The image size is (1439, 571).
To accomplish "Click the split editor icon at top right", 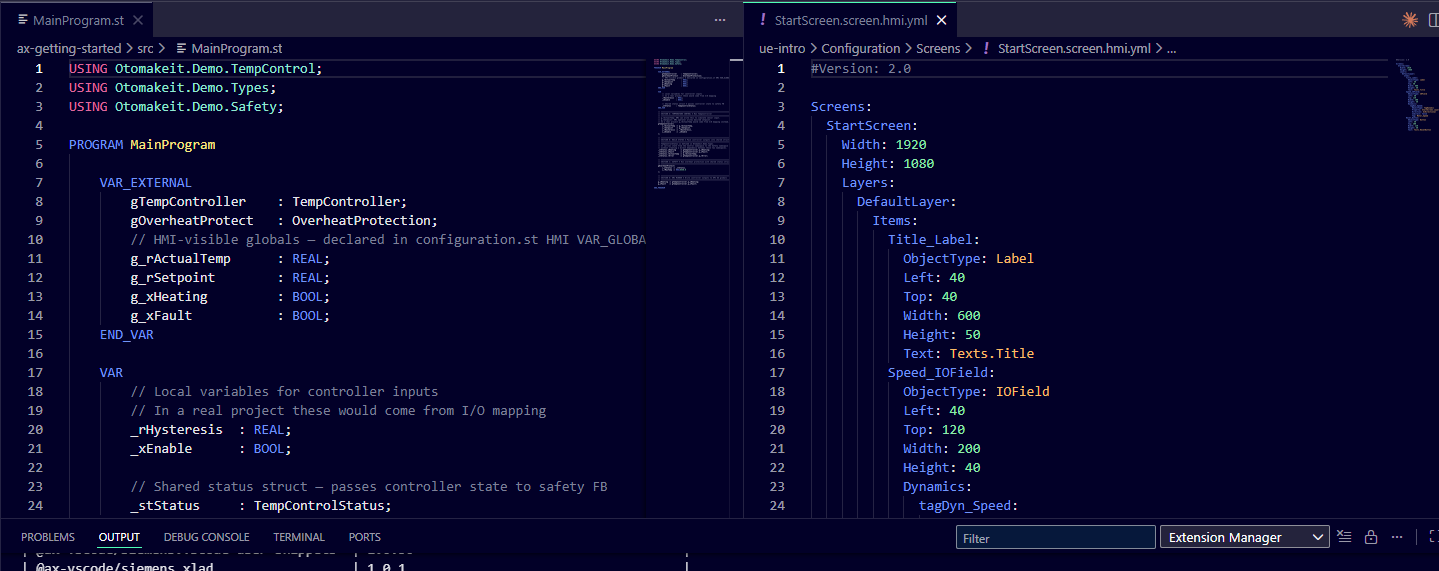I will [x=1435, y=20].
